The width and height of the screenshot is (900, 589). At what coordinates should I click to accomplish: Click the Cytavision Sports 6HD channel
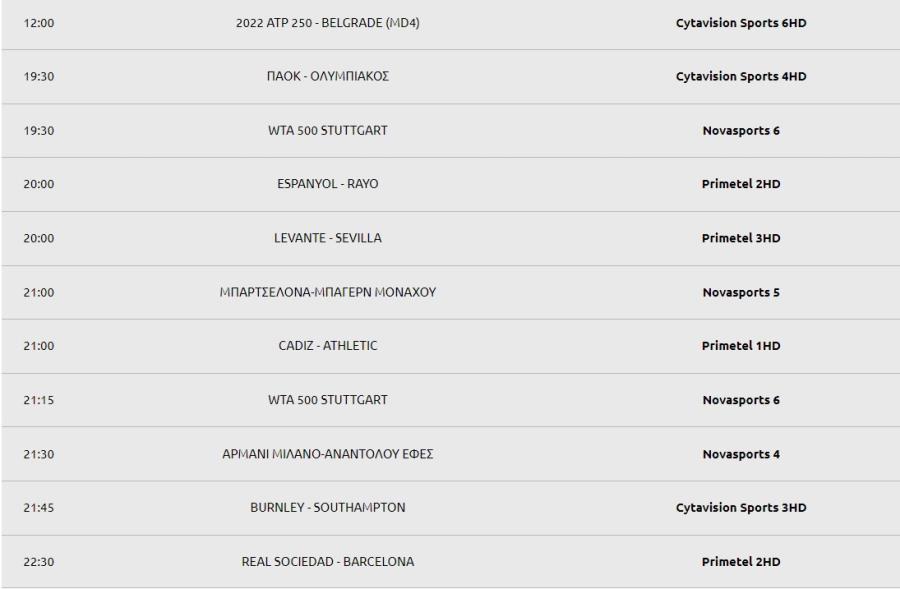[741, 23]
